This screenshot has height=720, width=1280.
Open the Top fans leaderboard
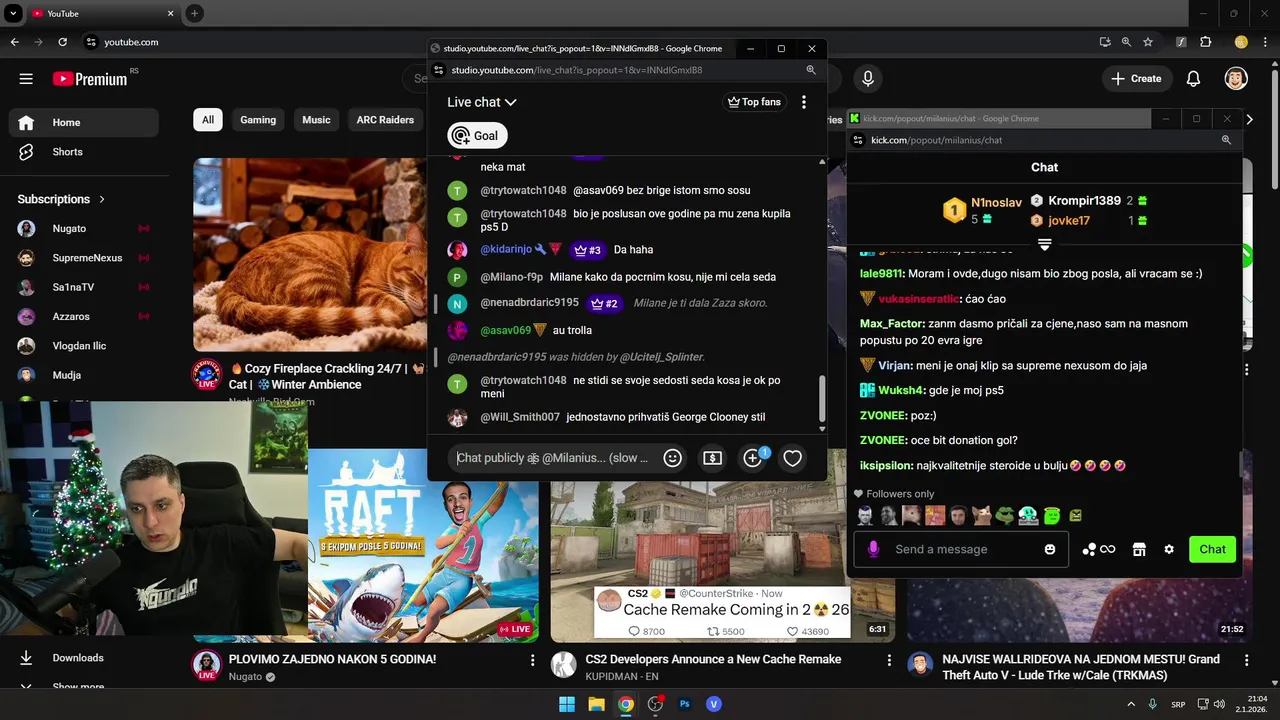point(754,102)
